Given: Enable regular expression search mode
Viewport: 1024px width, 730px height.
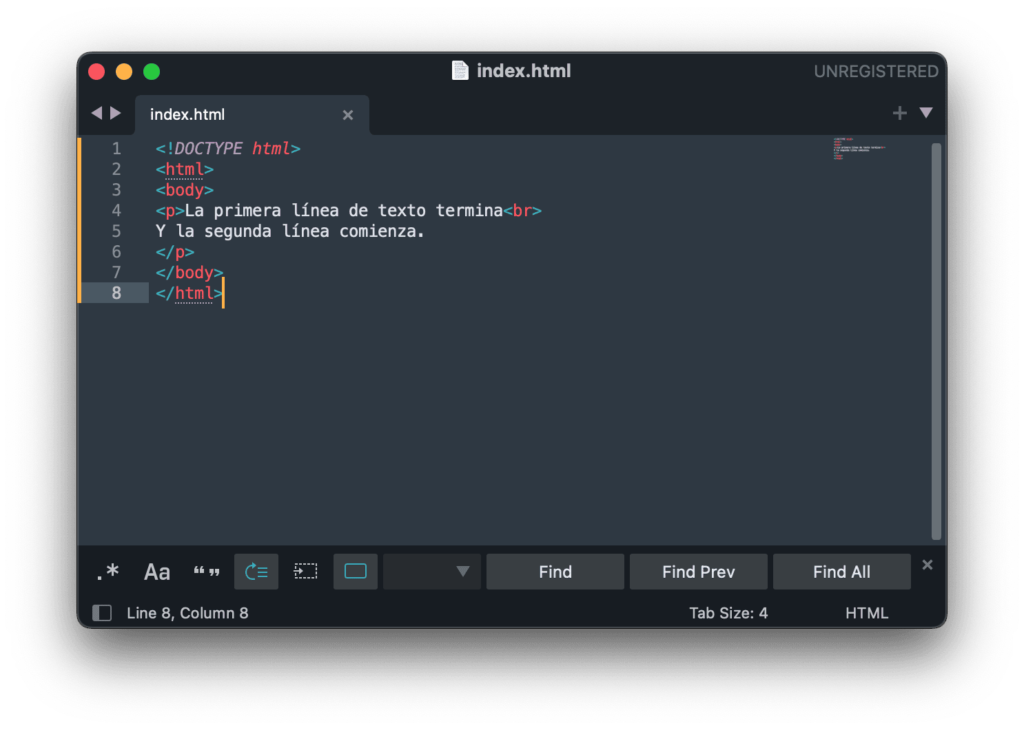Looking at the screenshot, I should click(107, 571).
